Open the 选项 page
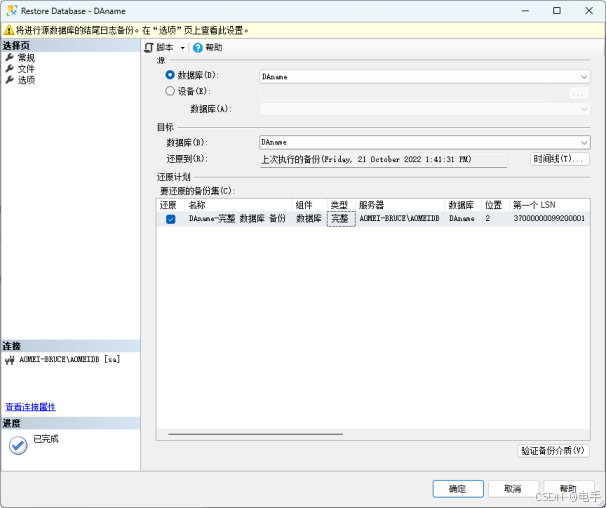The width and height of the screenshot is (607, 508). pyautogui.click(x=25, y=80)
